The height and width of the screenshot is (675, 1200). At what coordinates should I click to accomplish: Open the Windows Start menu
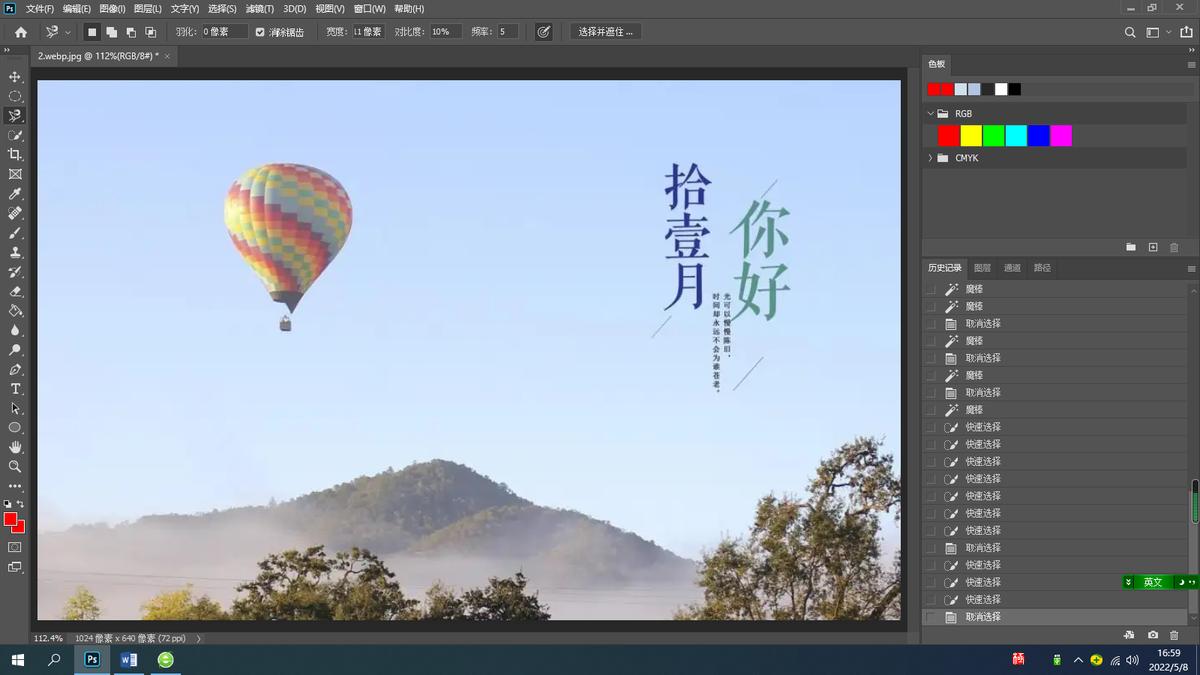tap(17, 660)
